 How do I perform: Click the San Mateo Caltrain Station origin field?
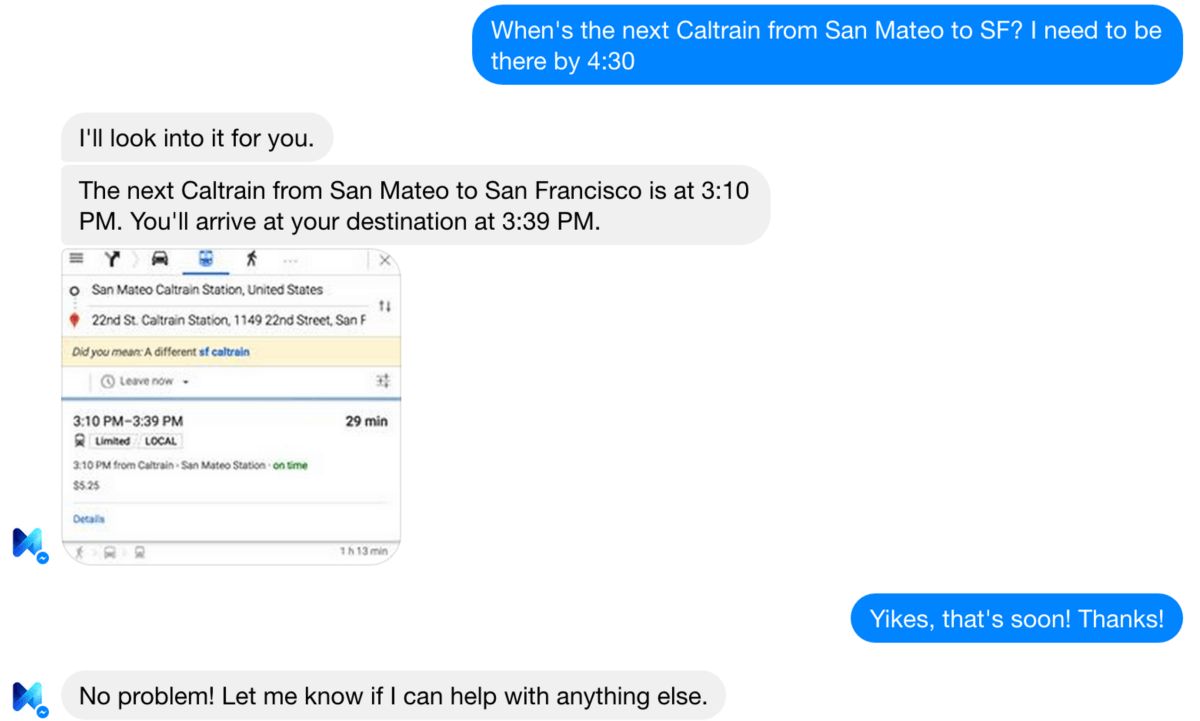(207, 290)
